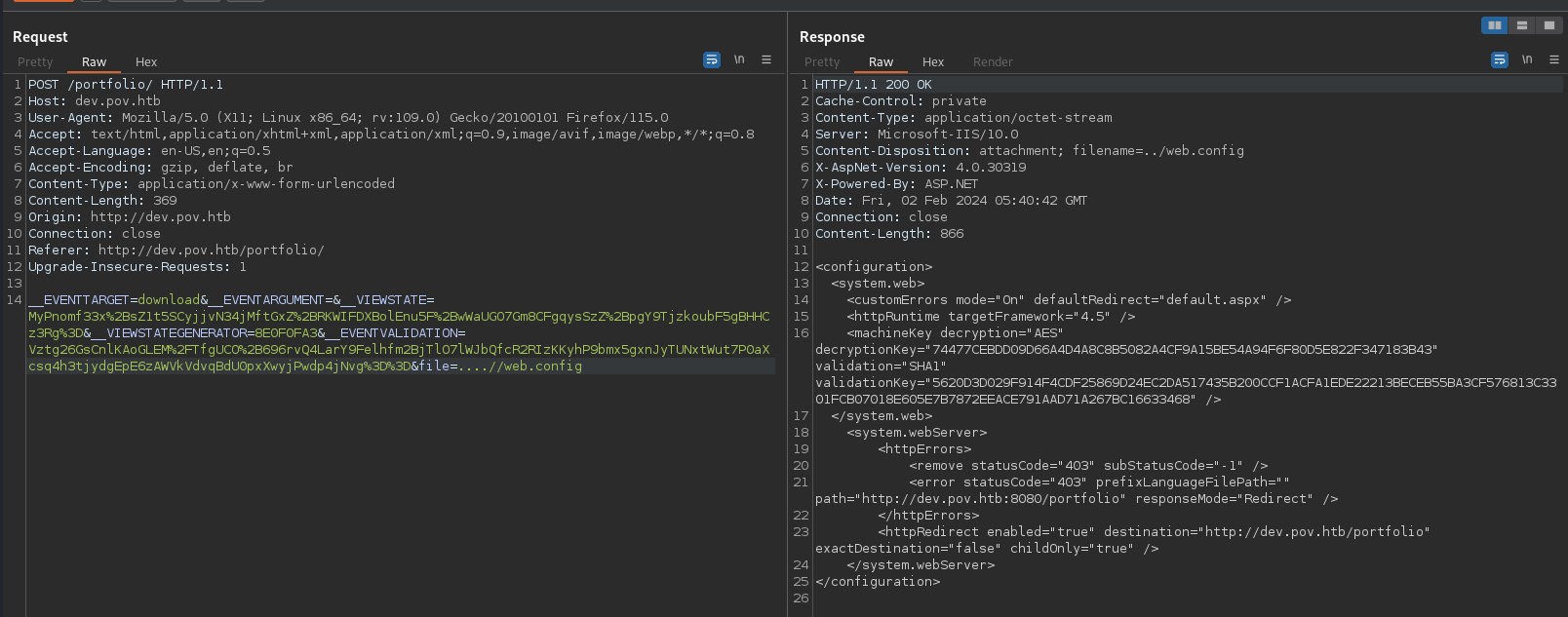Click the closing </configuration> tag
This screenshot has height=617, width=1568.
878,582
